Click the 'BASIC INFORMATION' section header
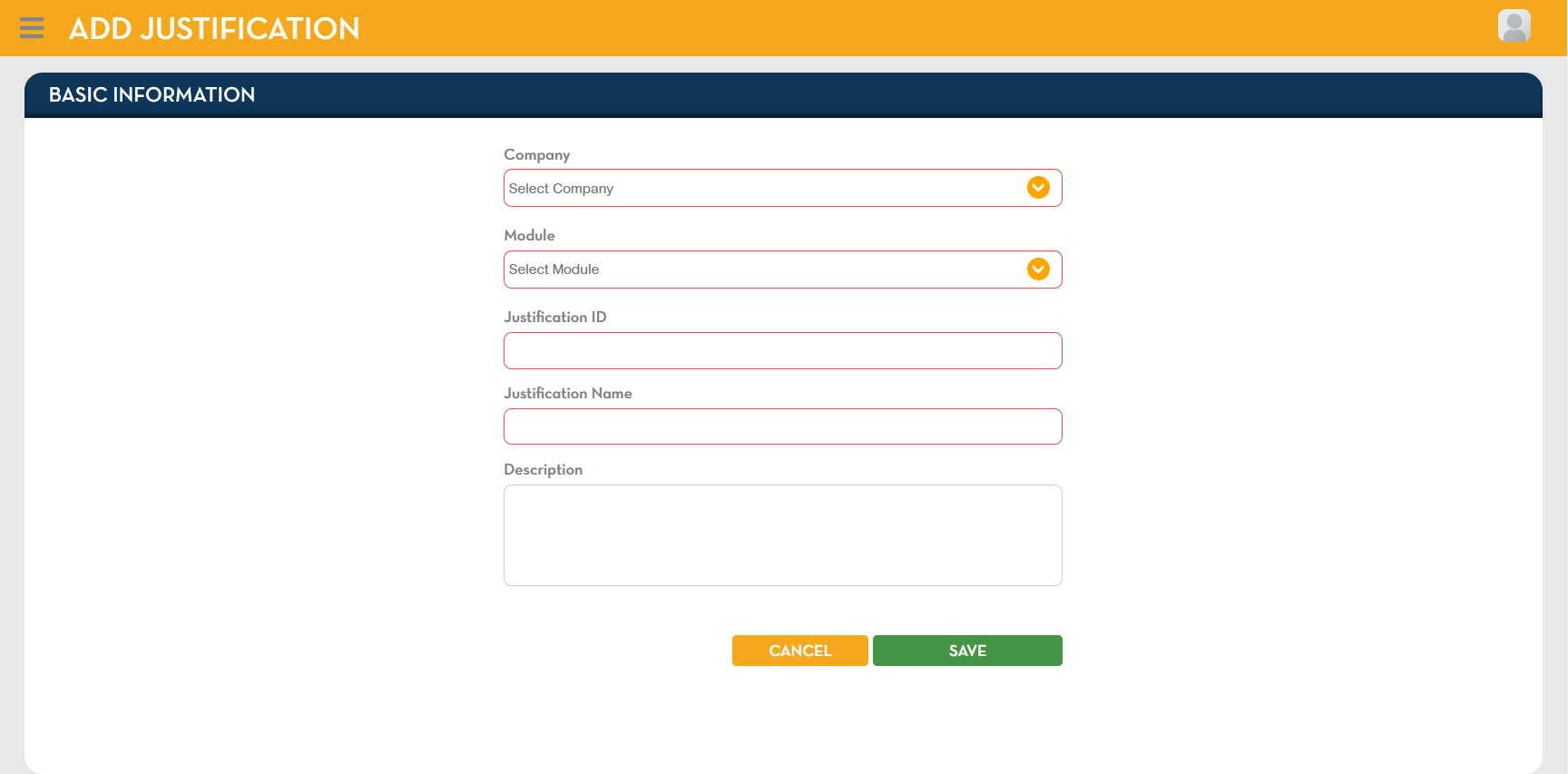Screen dimensions: 1568x774 (152, 94)
